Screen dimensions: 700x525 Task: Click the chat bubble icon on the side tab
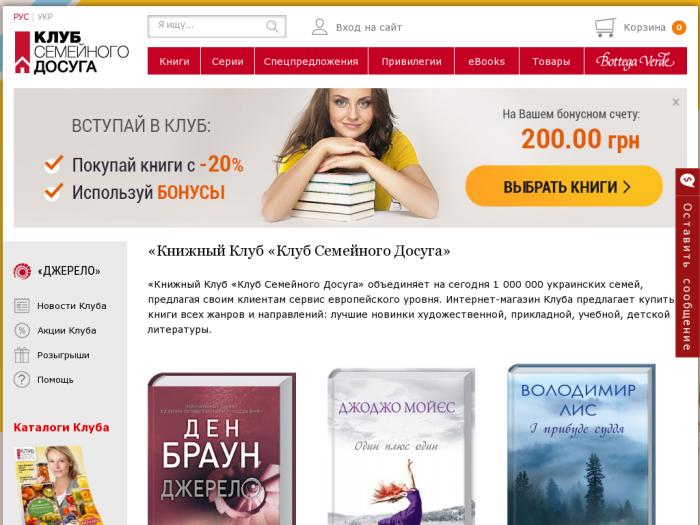[688, 180]
